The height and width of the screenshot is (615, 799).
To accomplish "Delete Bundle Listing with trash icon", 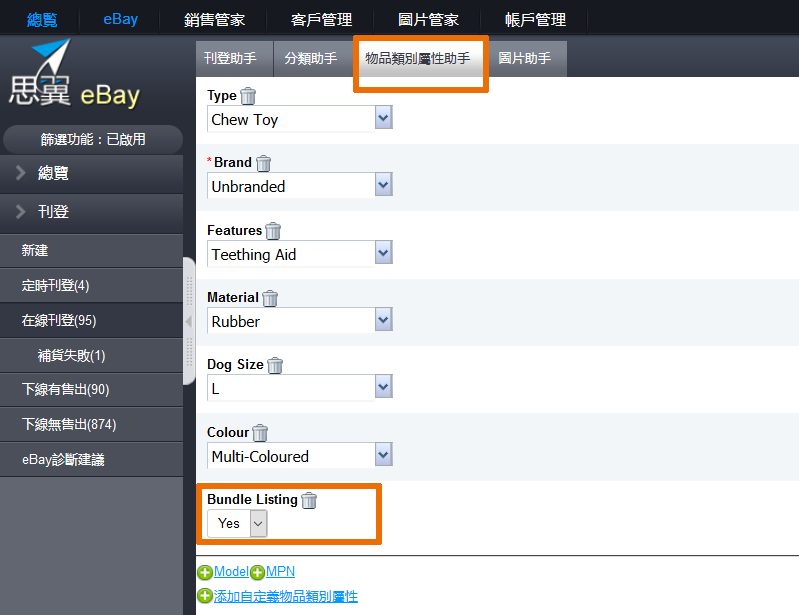I will (309, 500).
